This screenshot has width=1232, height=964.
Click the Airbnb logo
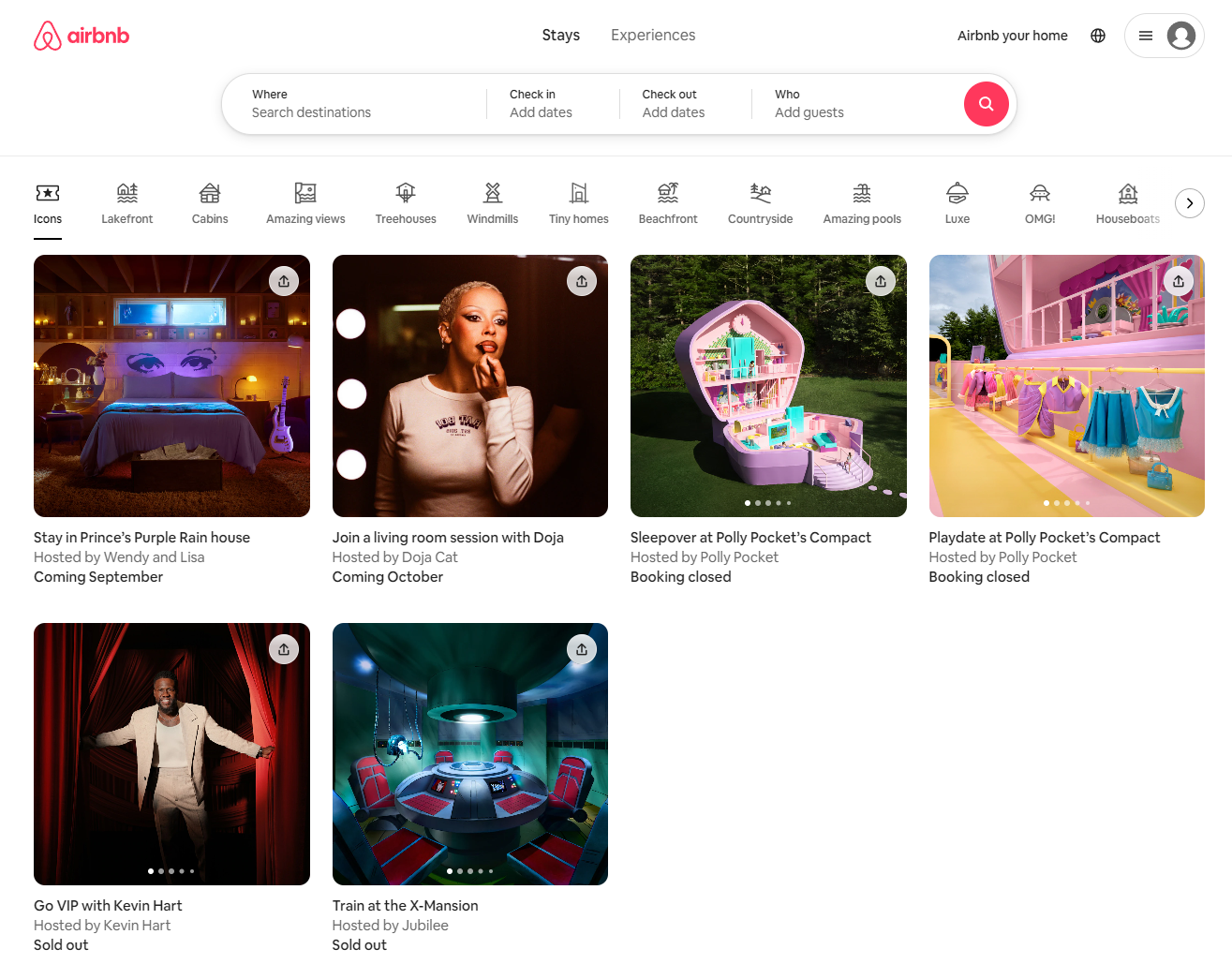coord(82,36)
